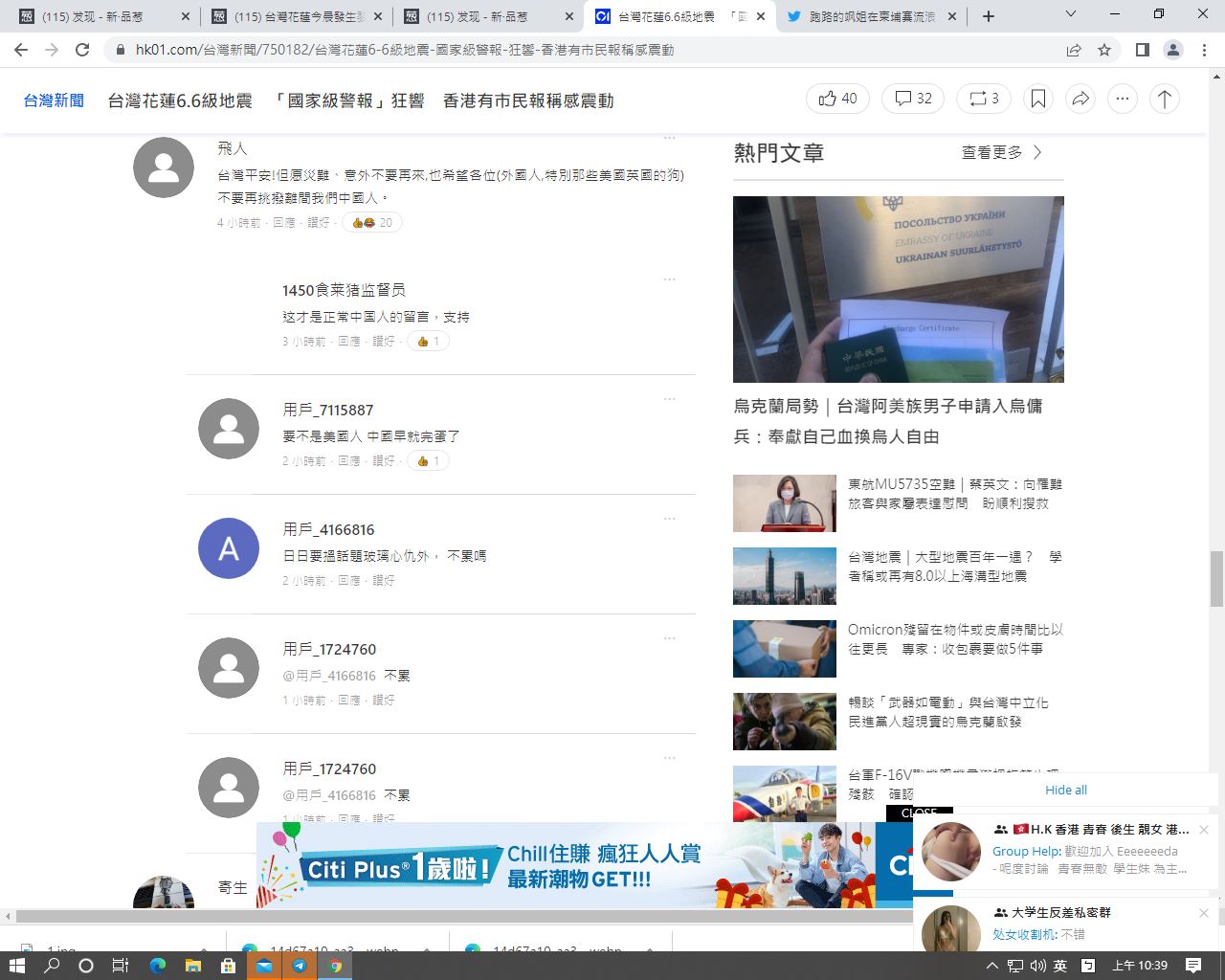This screenshot has width=1225, height=980.
Task: Open the article '暢談「武器如電動」與台灣中立化'
Action: [x=948, y=711]
